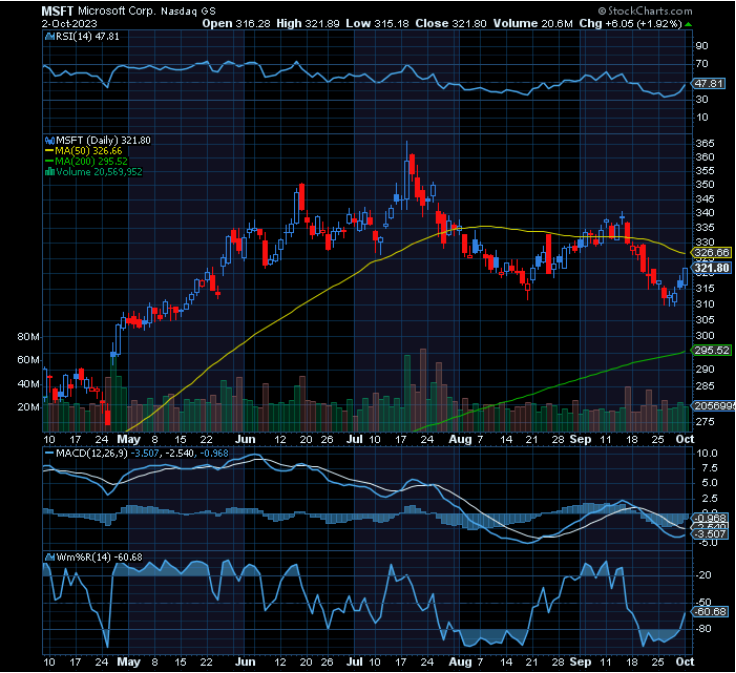Click the Volume 20.6M header value

(x=533, y=23)
